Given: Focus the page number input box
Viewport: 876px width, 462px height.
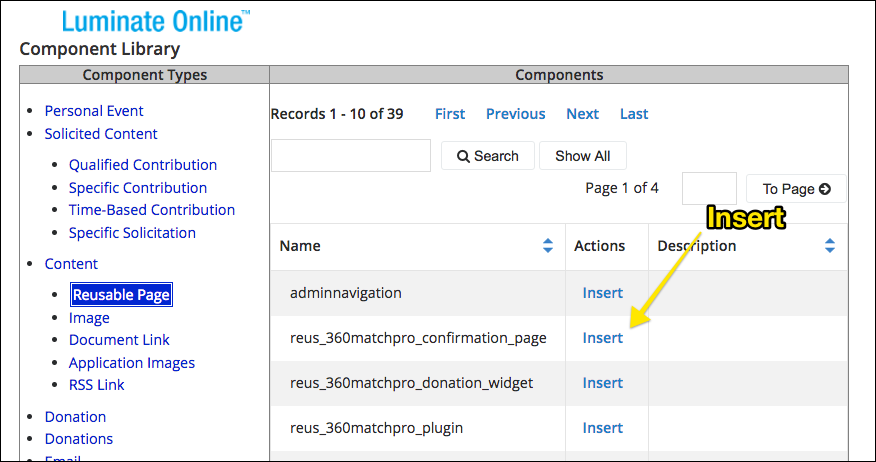Looking at the screenshot, I should (x=708, y=188).
